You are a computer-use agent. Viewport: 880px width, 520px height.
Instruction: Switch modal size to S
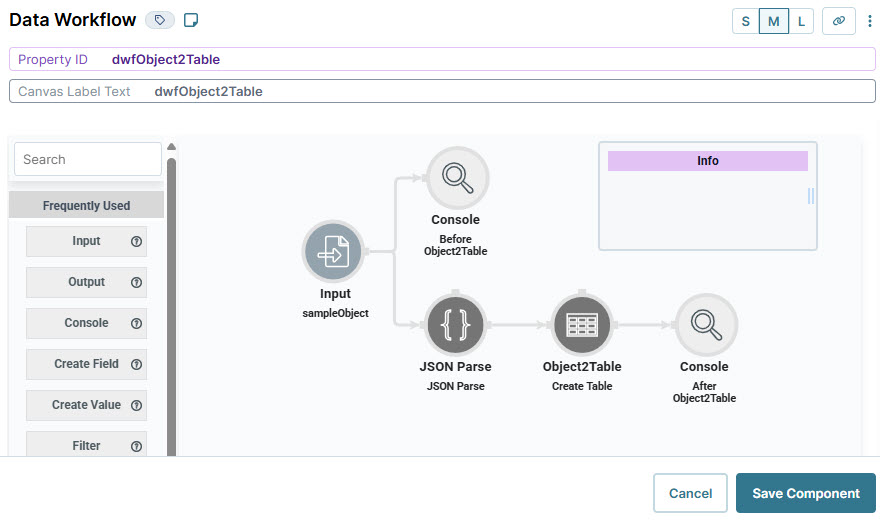(745, 21)
